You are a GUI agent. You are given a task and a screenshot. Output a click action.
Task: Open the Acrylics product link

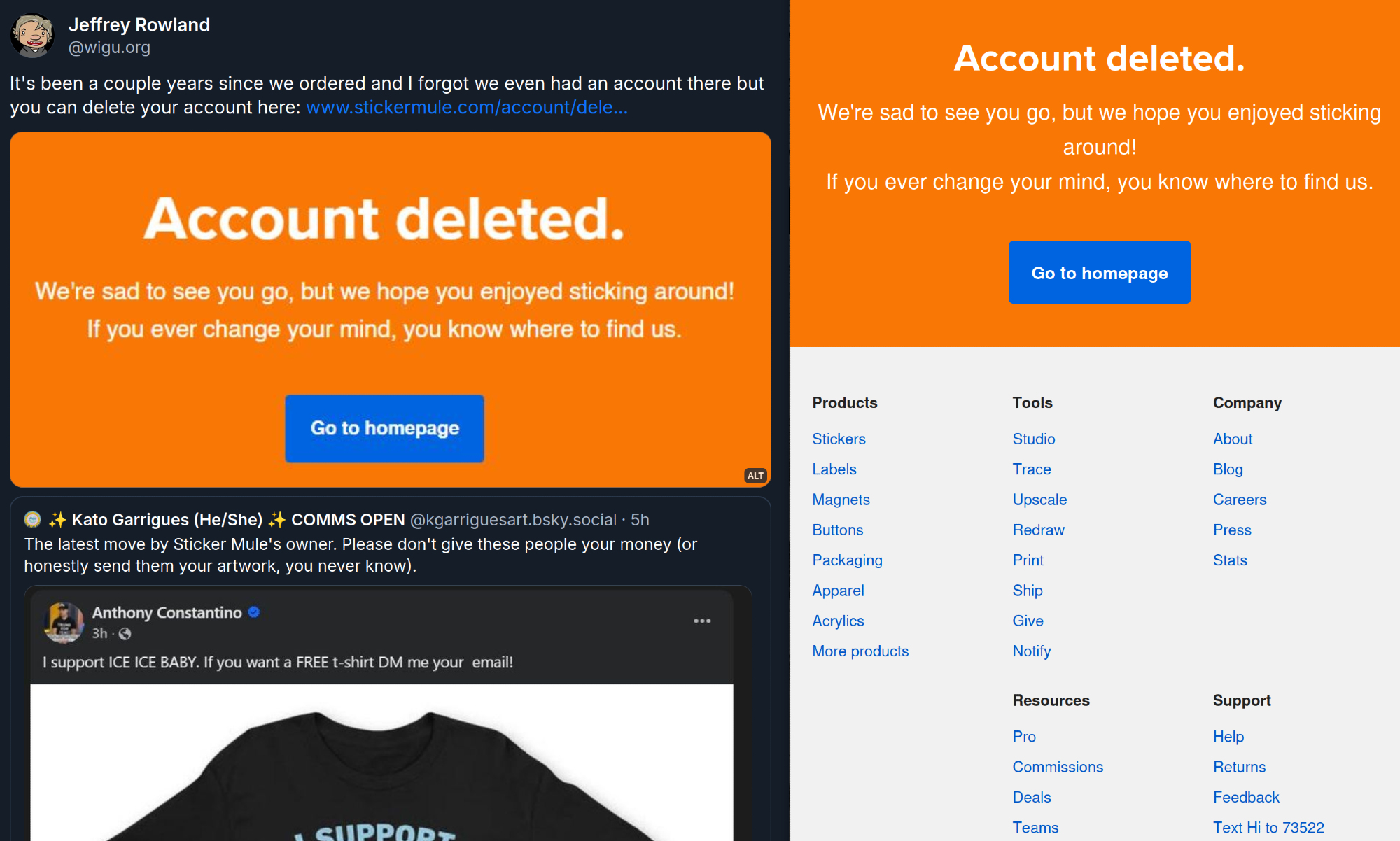[838, 621]
